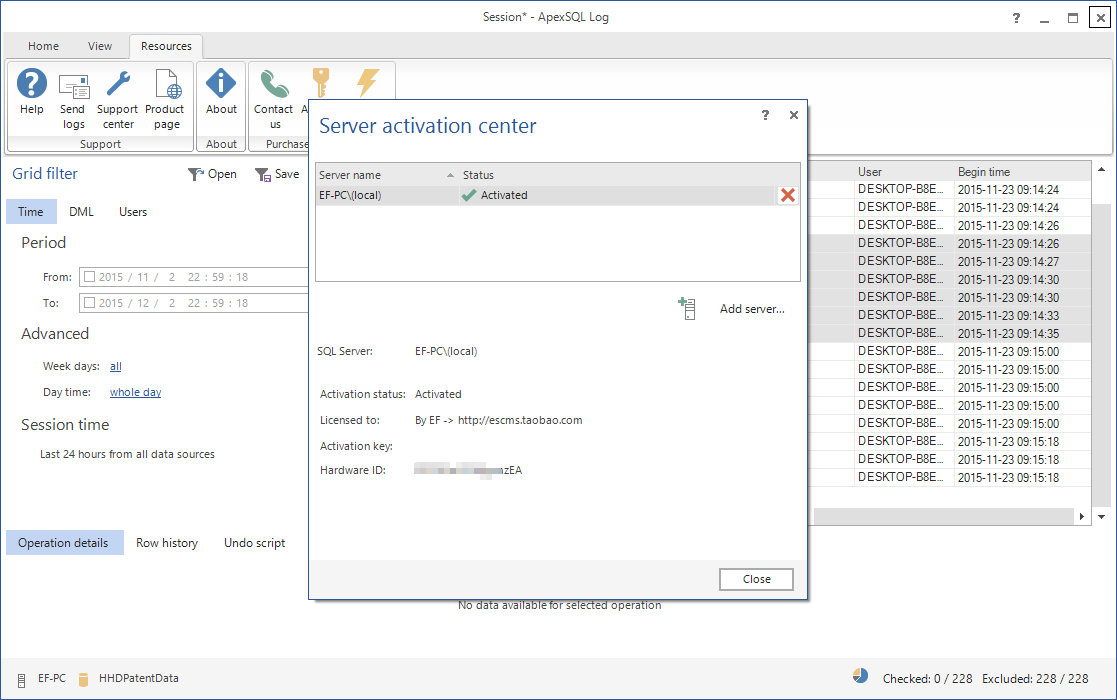The image size is (1117, 700).
Task: Click the horizontal scrollbar track in the grid
Action: click(x=943, y=516)
